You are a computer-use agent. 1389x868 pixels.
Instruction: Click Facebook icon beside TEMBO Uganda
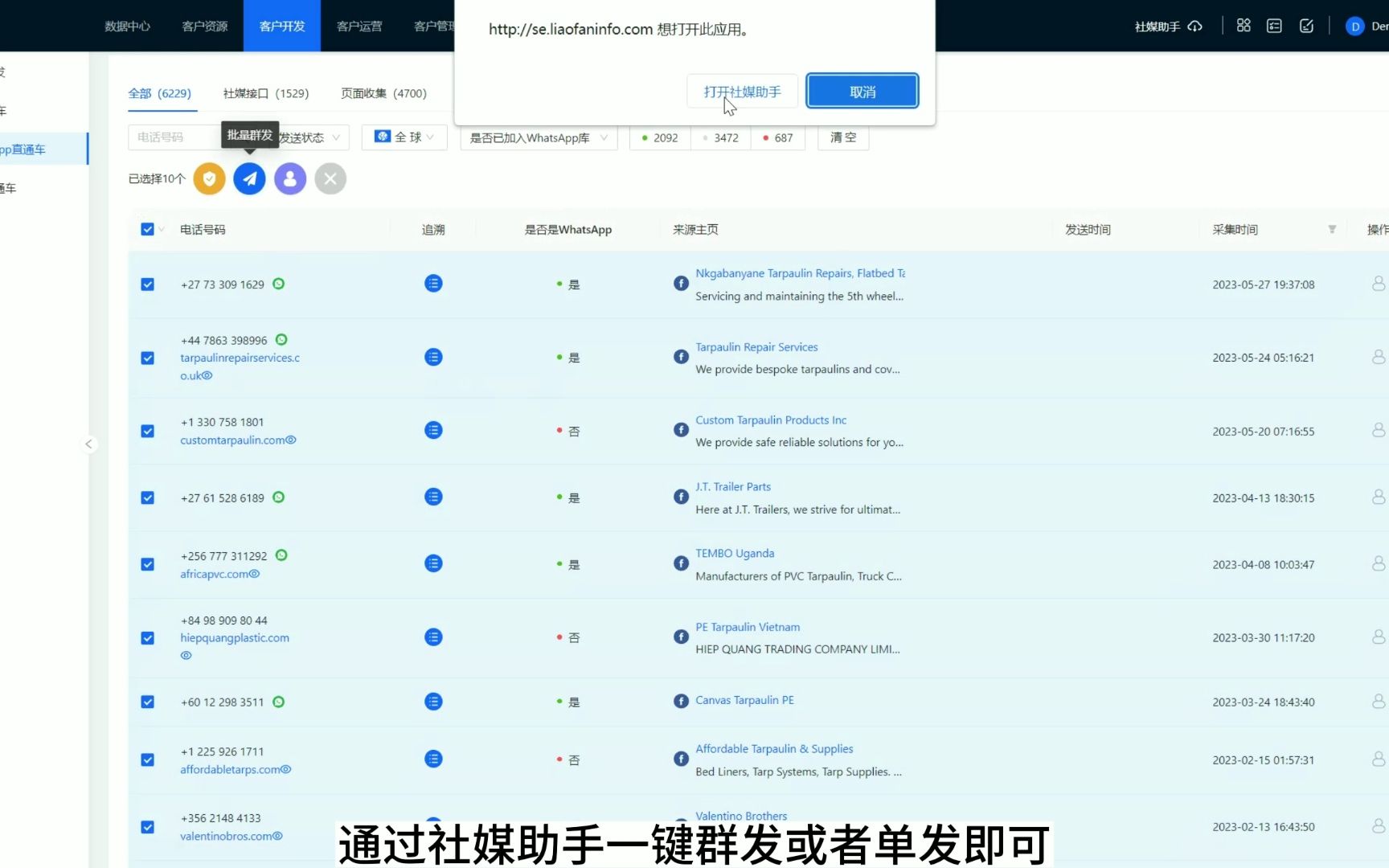[681, 563]
